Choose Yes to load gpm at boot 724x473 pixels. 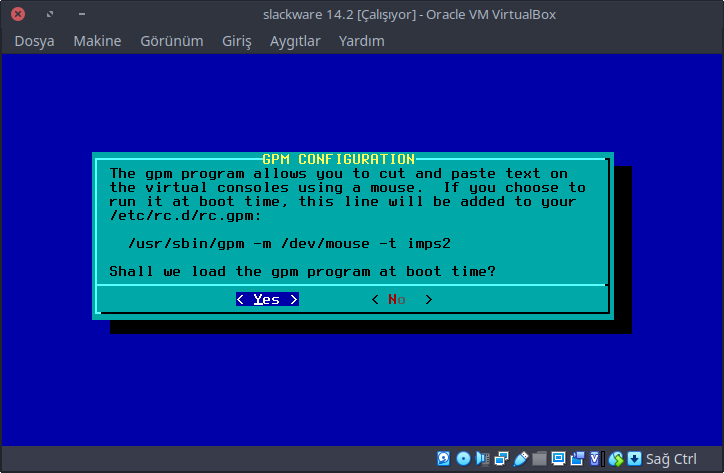267,299
